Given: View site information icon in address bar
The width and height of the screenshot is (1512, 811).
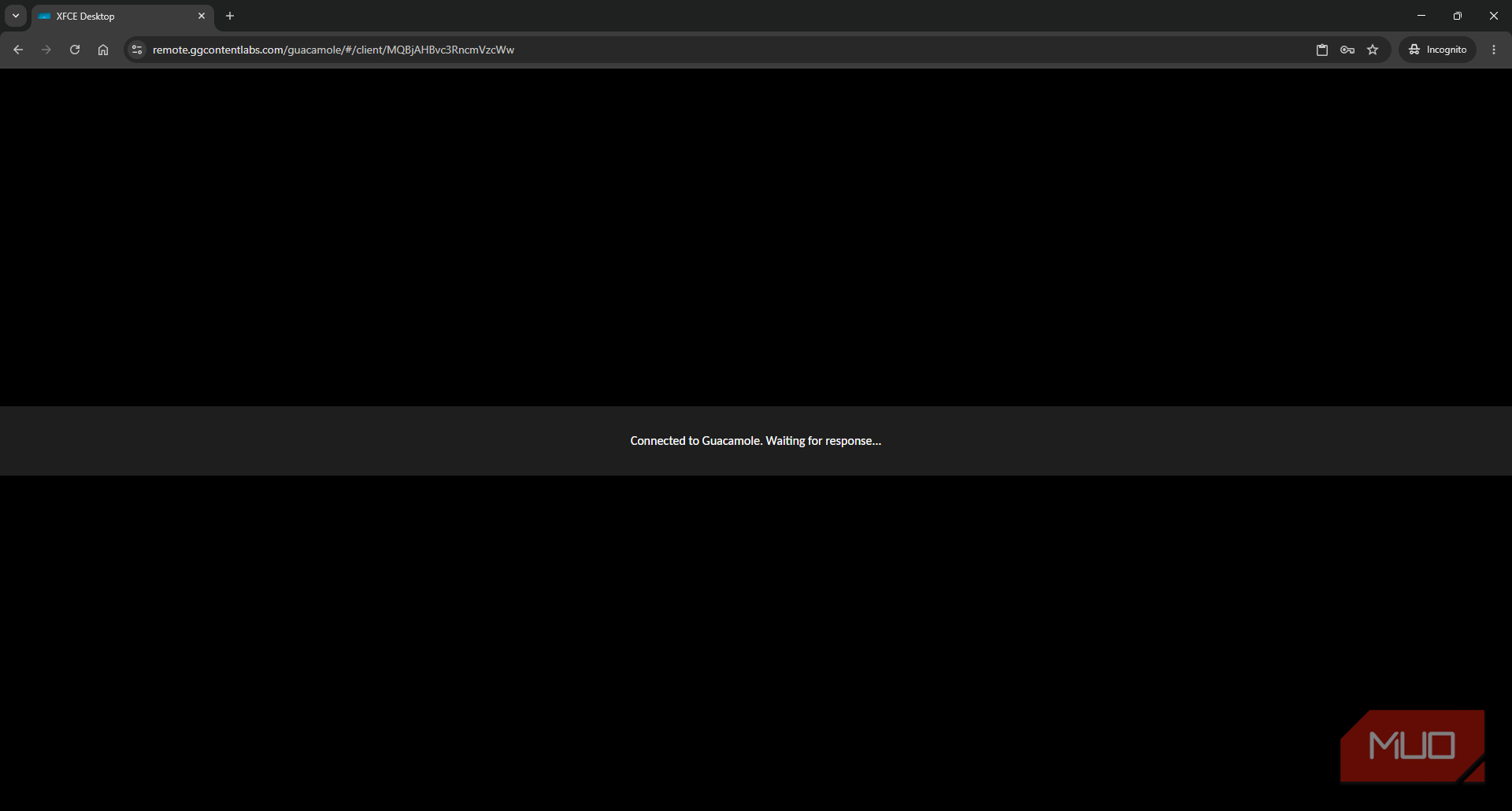Looking at the screenshot, I should [137, 50].
